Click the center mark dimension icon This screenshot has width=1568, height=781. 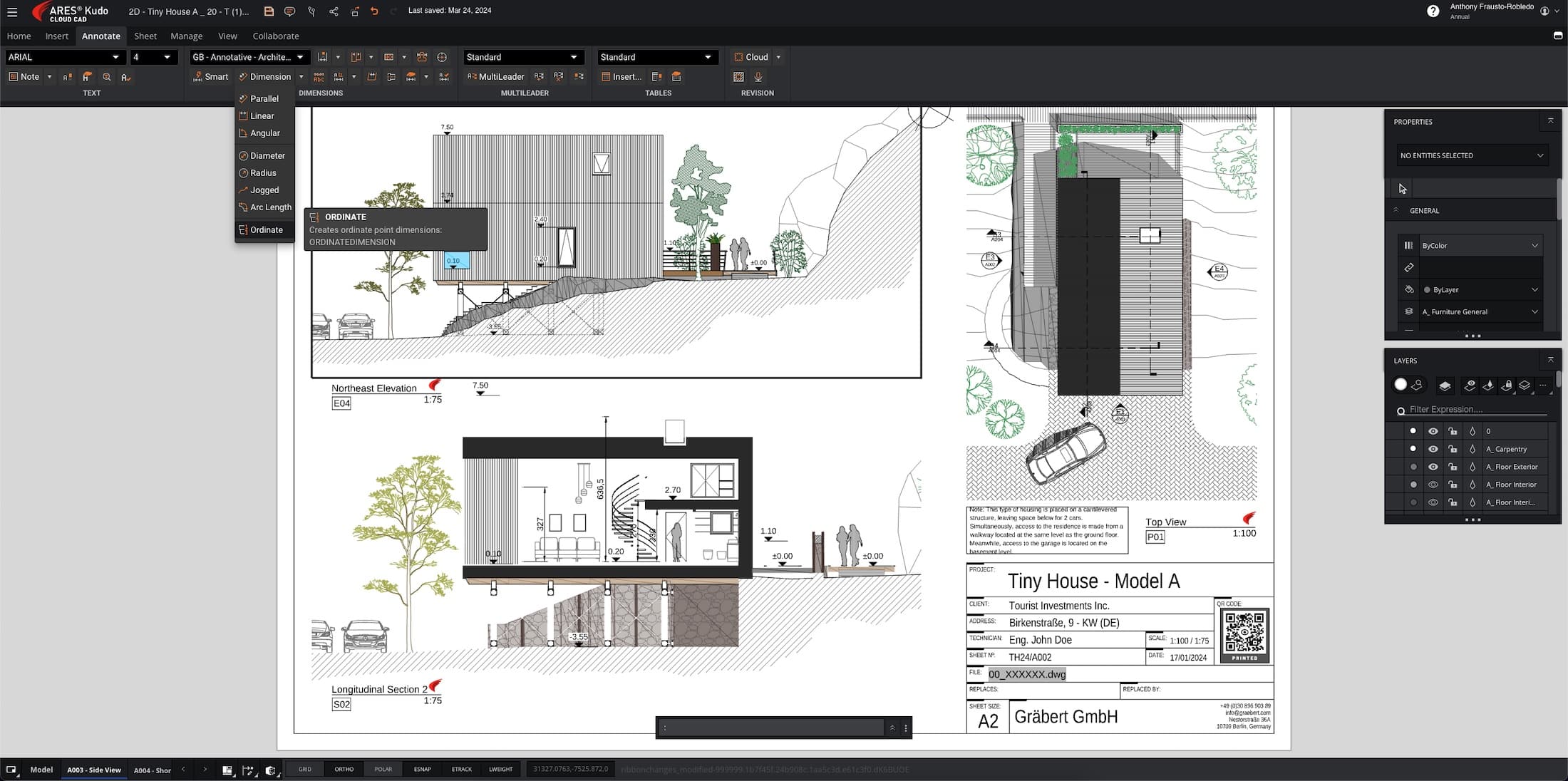click(442, 57)
